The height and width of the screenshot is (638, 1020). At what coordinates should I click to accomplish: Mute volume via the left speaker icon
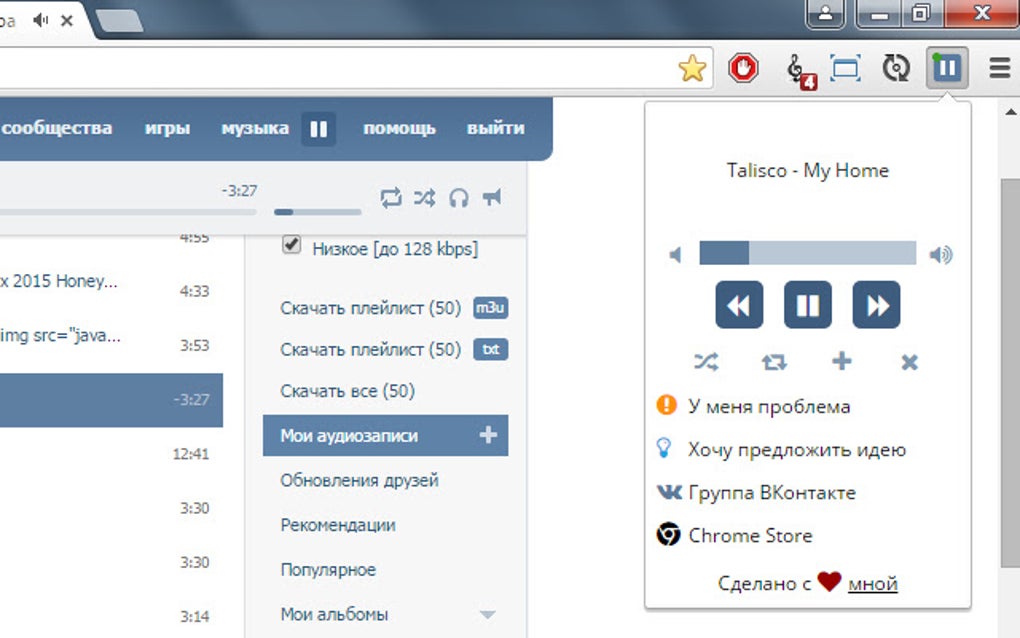676,255
